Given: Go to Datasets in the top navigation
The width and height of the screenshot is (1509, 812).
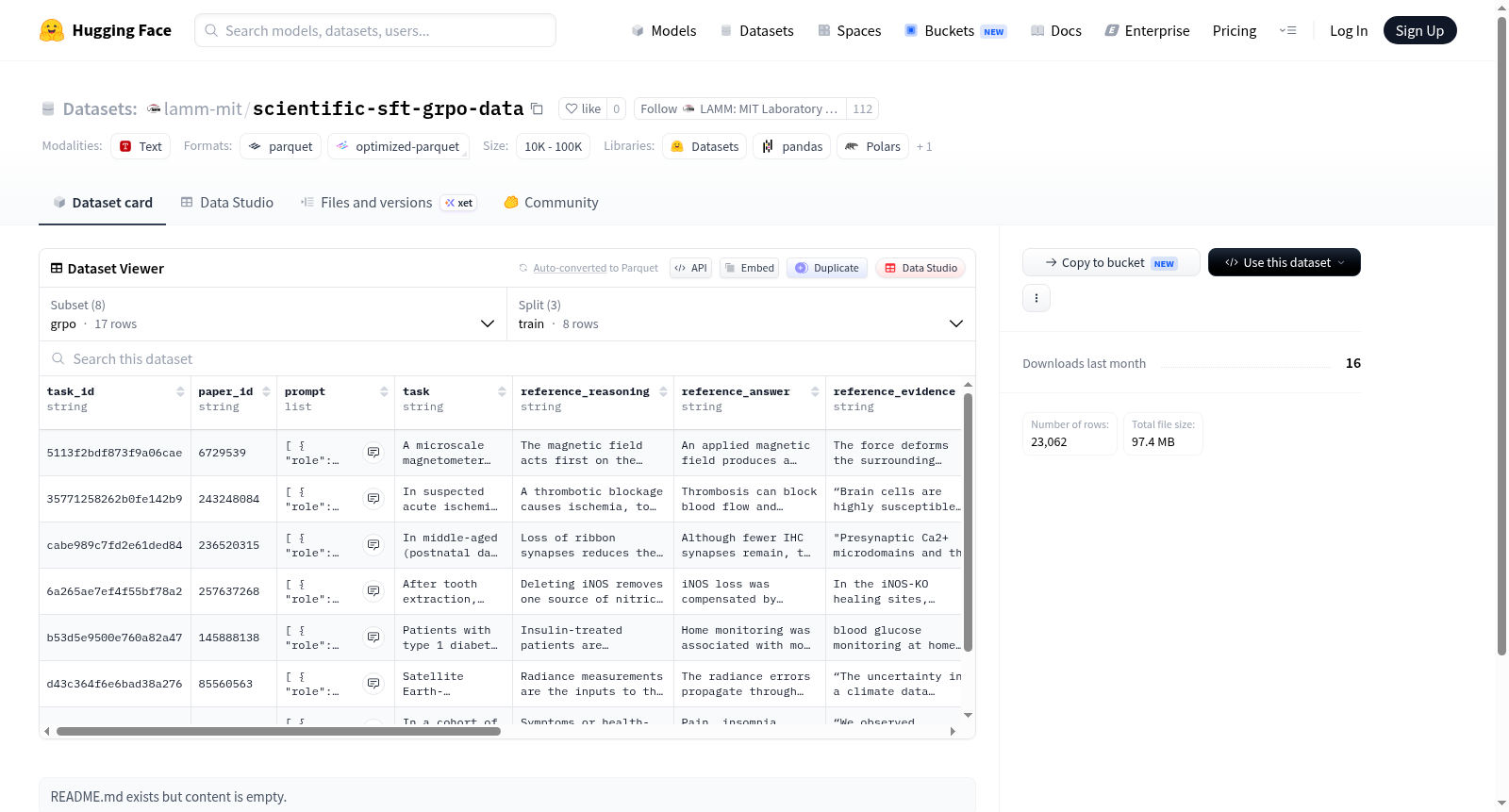Looking at the screenshot, I should 756,31.
